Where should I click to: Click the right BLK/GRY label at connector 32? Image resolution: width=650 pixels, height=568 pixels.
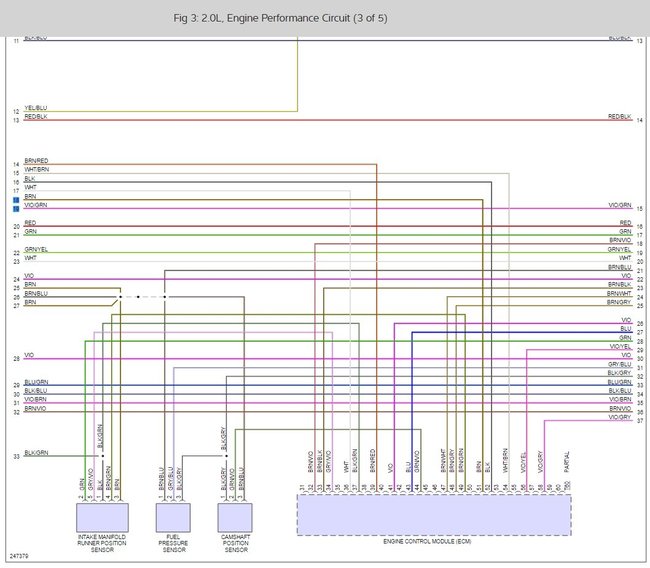[x=619, y=373]
